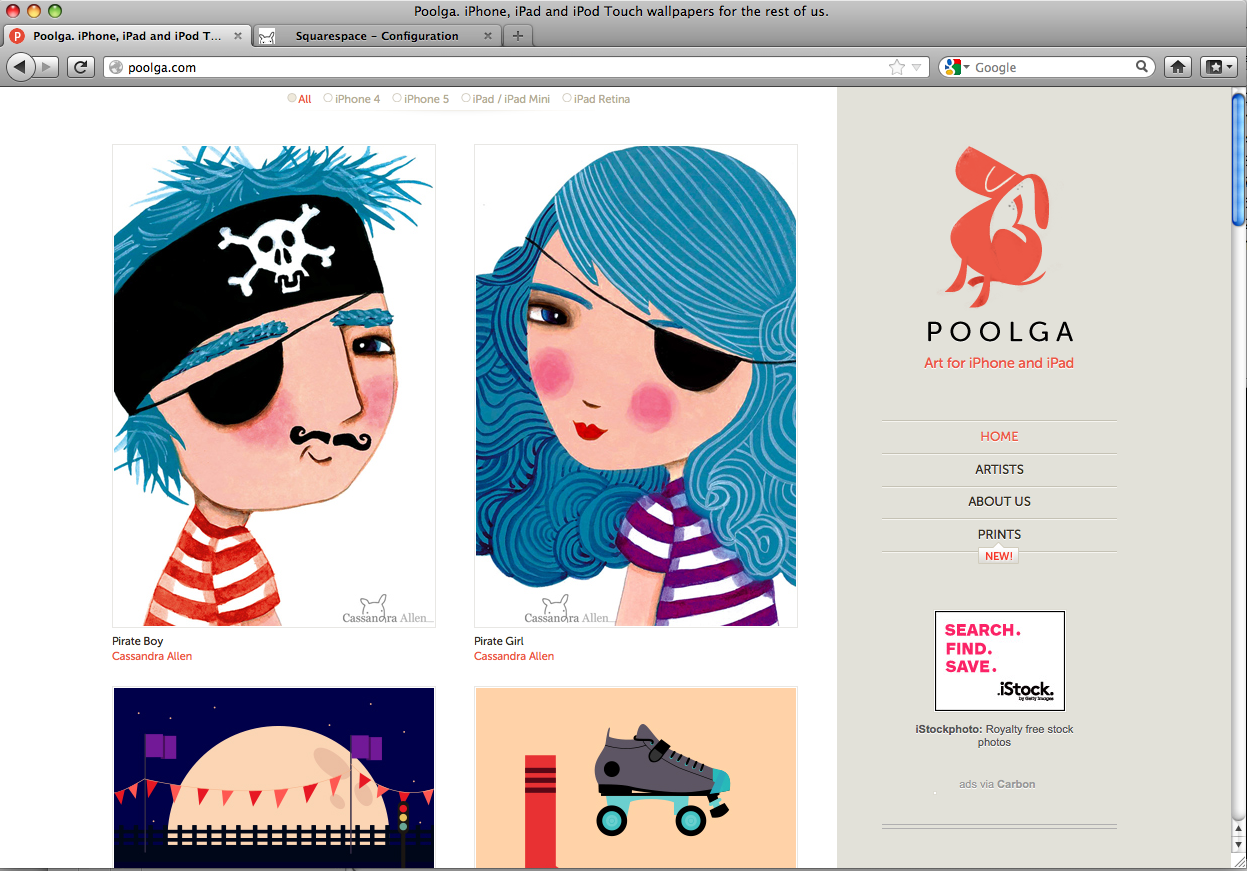Reload the page with the refresh button
The height and width of the screenshot is (871, 1247).
[x=81, y=67]
